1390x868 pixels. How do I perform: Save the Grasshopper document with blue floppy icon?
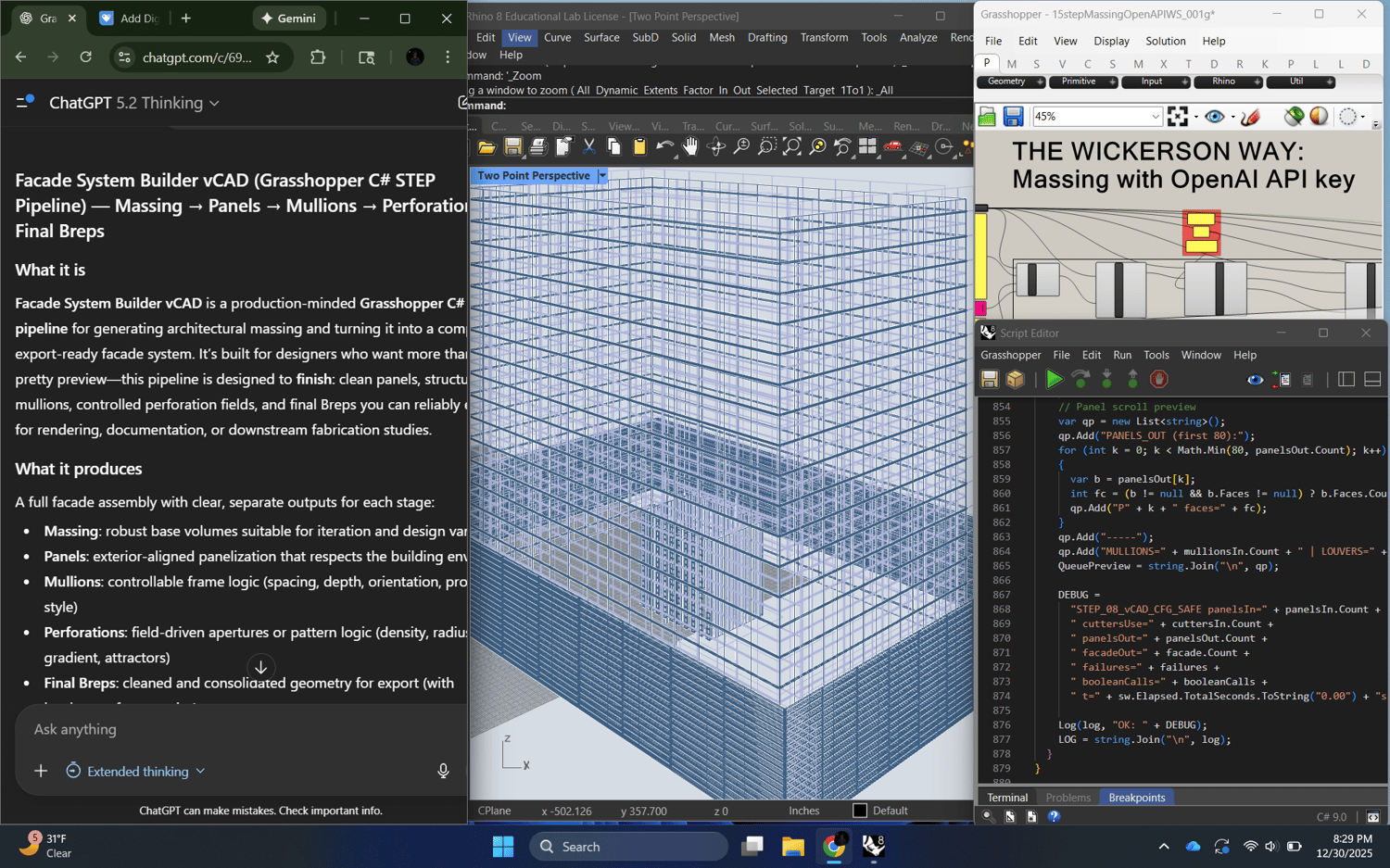pyautogui.click(x=1013, y=117)
